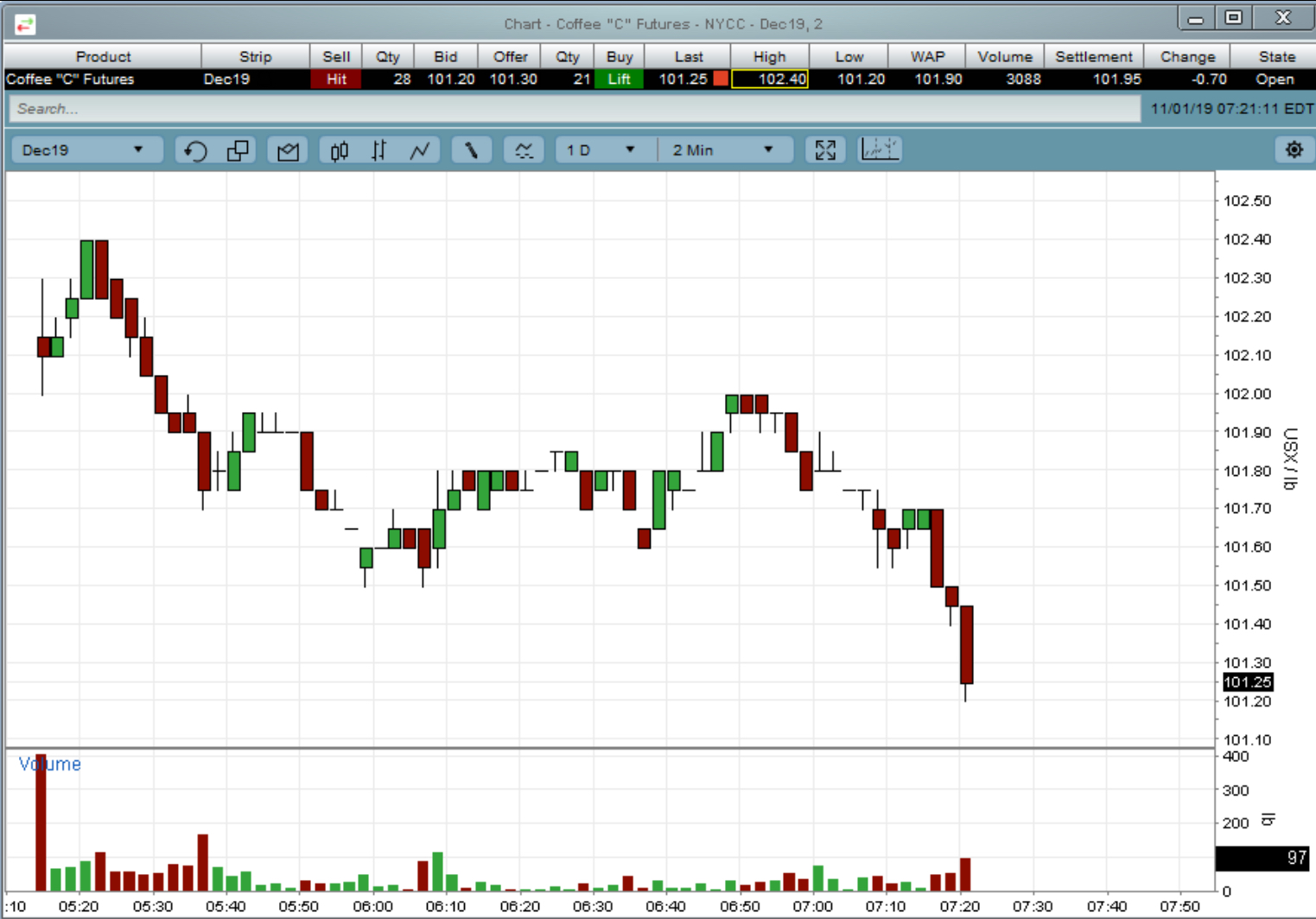Viewport: 1316px width, 919px height.
Task: Click the Volume panel label
Action: (x=49, y=764)
